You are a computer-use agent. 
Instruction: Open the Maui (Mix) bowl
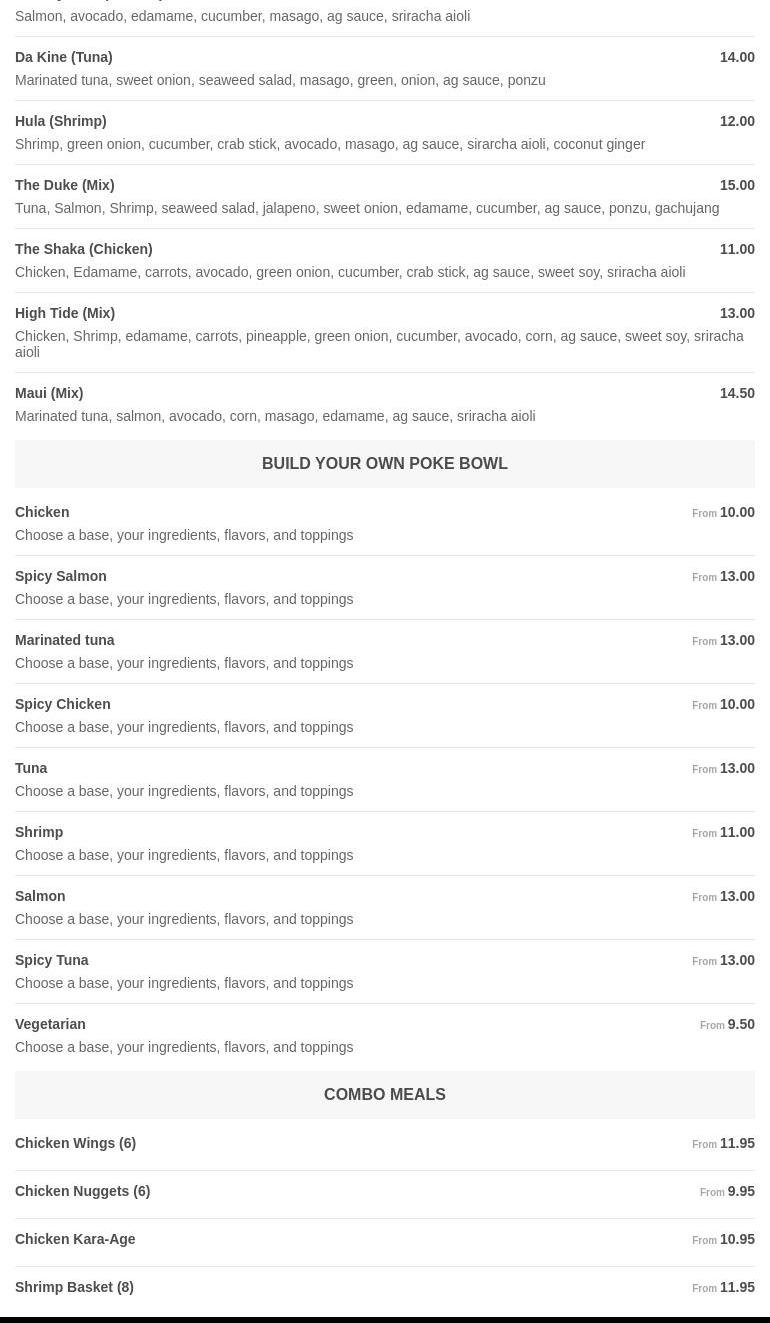[49, 394]
